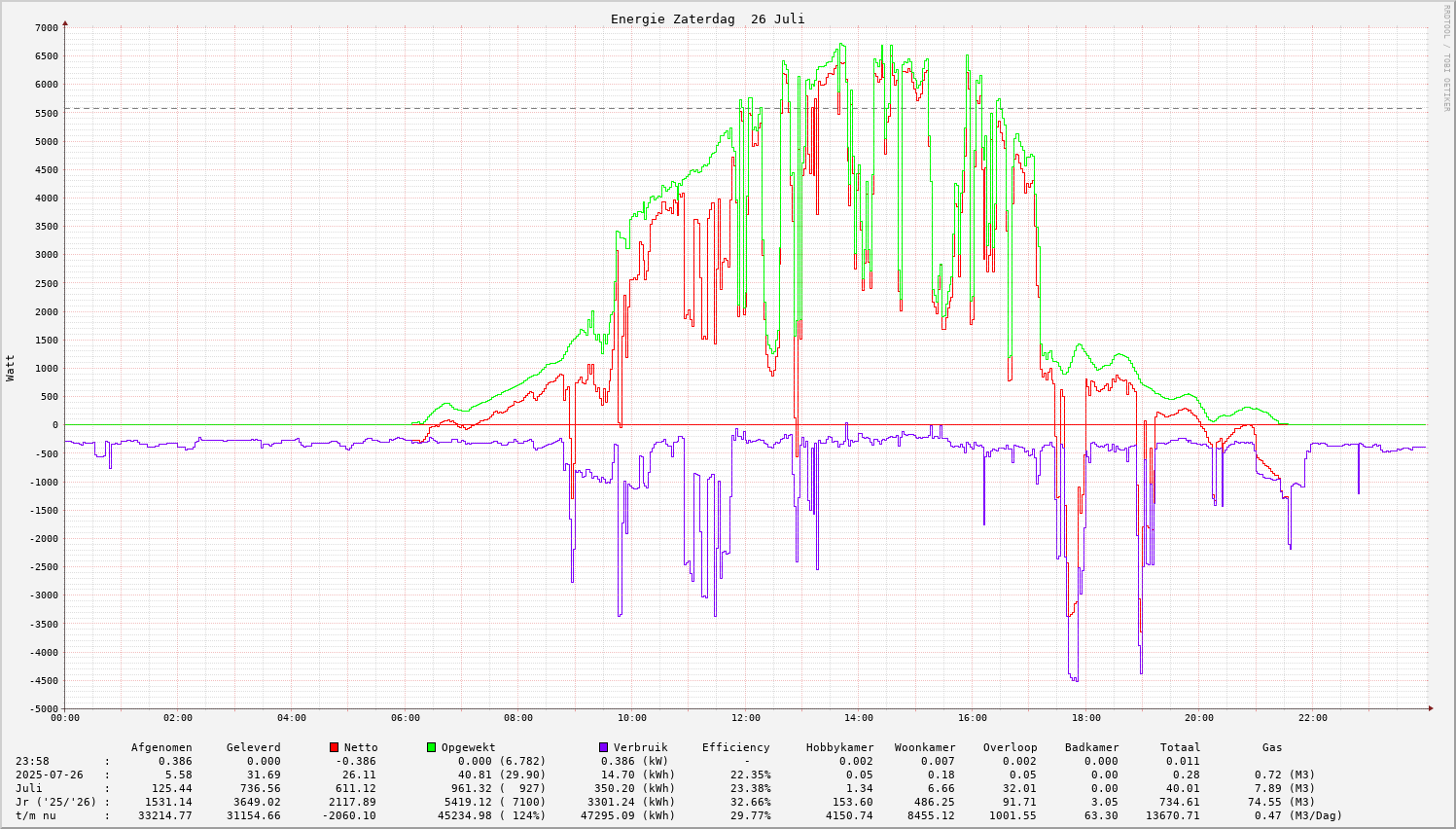The image size is (1456, 829).
Task: Click the Geleverd column header
Action: coord(253,747)
